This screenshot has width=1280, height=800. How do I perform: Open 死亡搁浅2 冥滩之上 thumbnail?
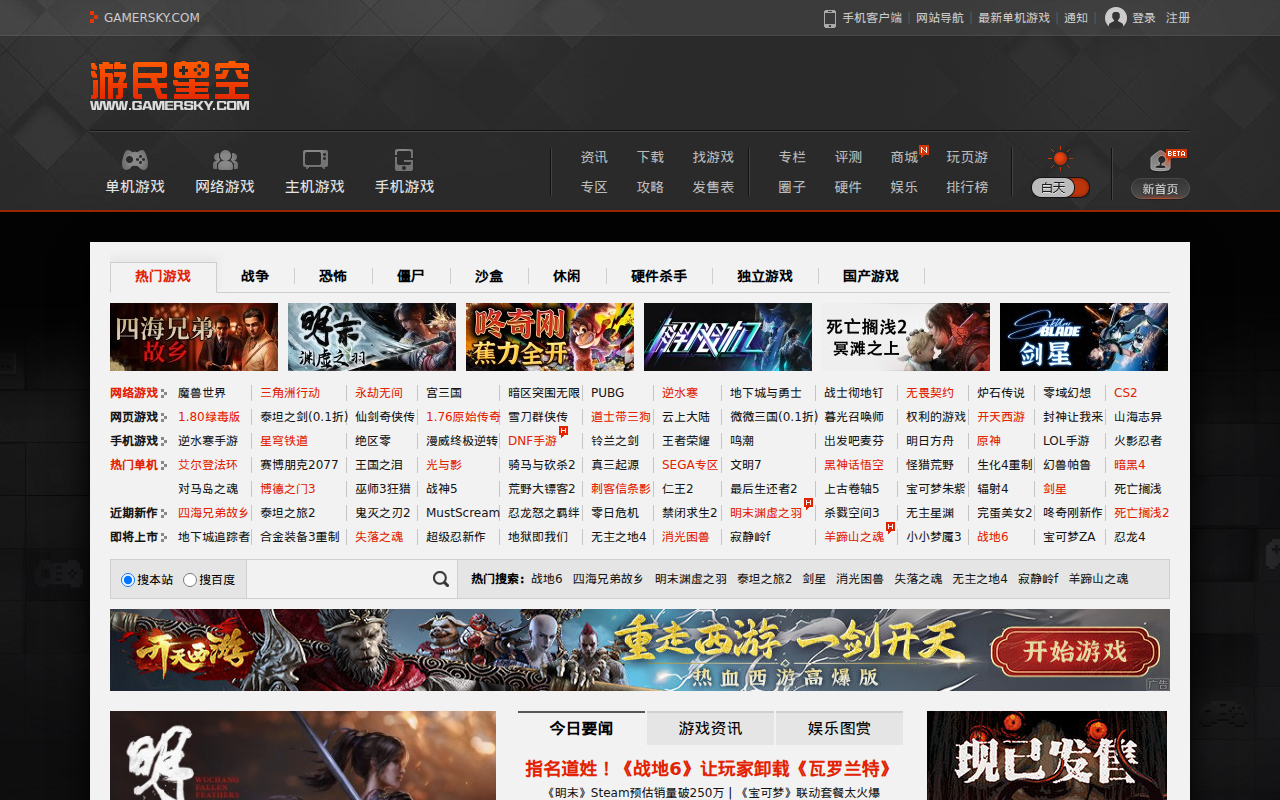point(906,337)
